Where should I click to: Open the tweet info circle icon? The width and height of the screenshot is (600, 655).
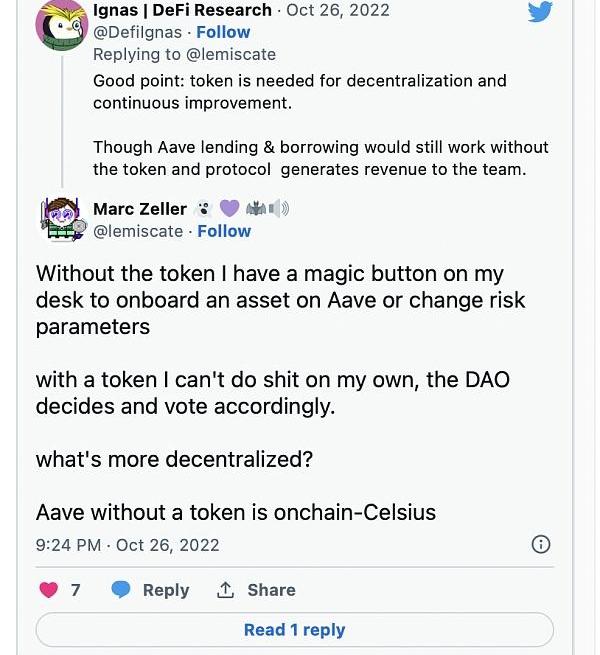coord(540,544)
